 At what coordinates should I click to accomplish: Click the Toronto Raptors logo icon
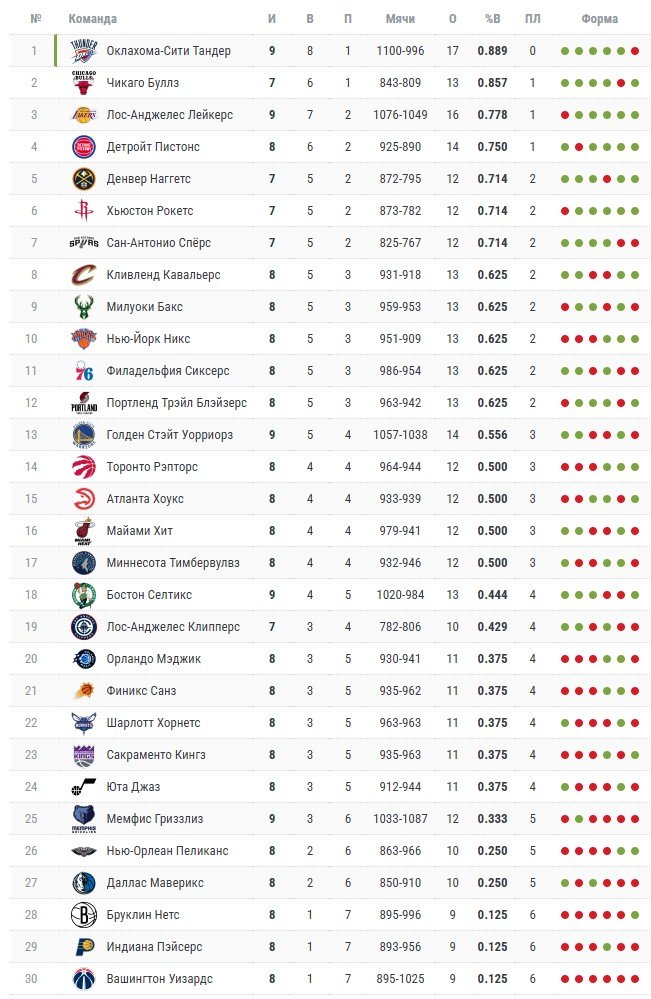pos(84,467)
